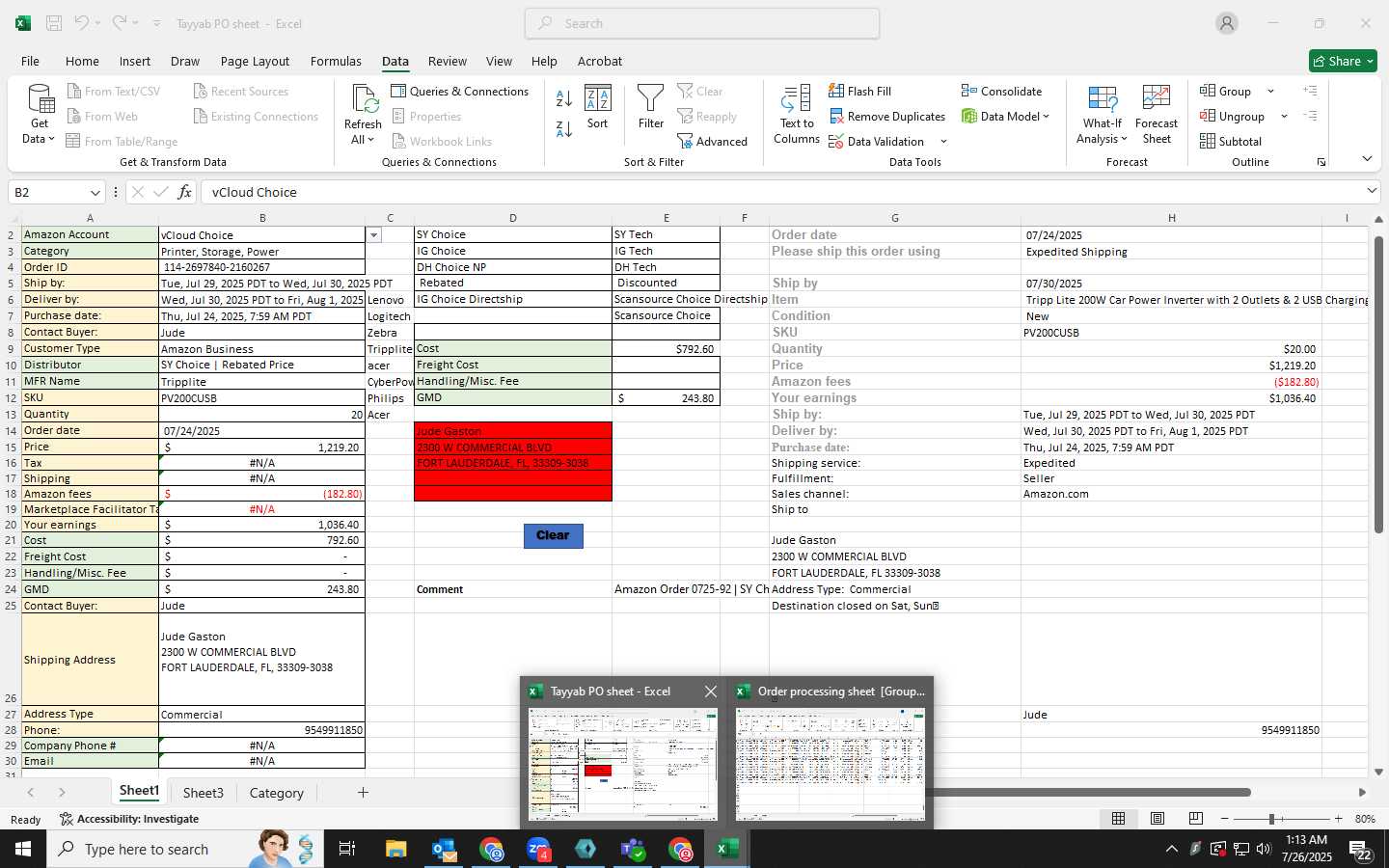Open the Sort dialog

click(x=598, y=107)
